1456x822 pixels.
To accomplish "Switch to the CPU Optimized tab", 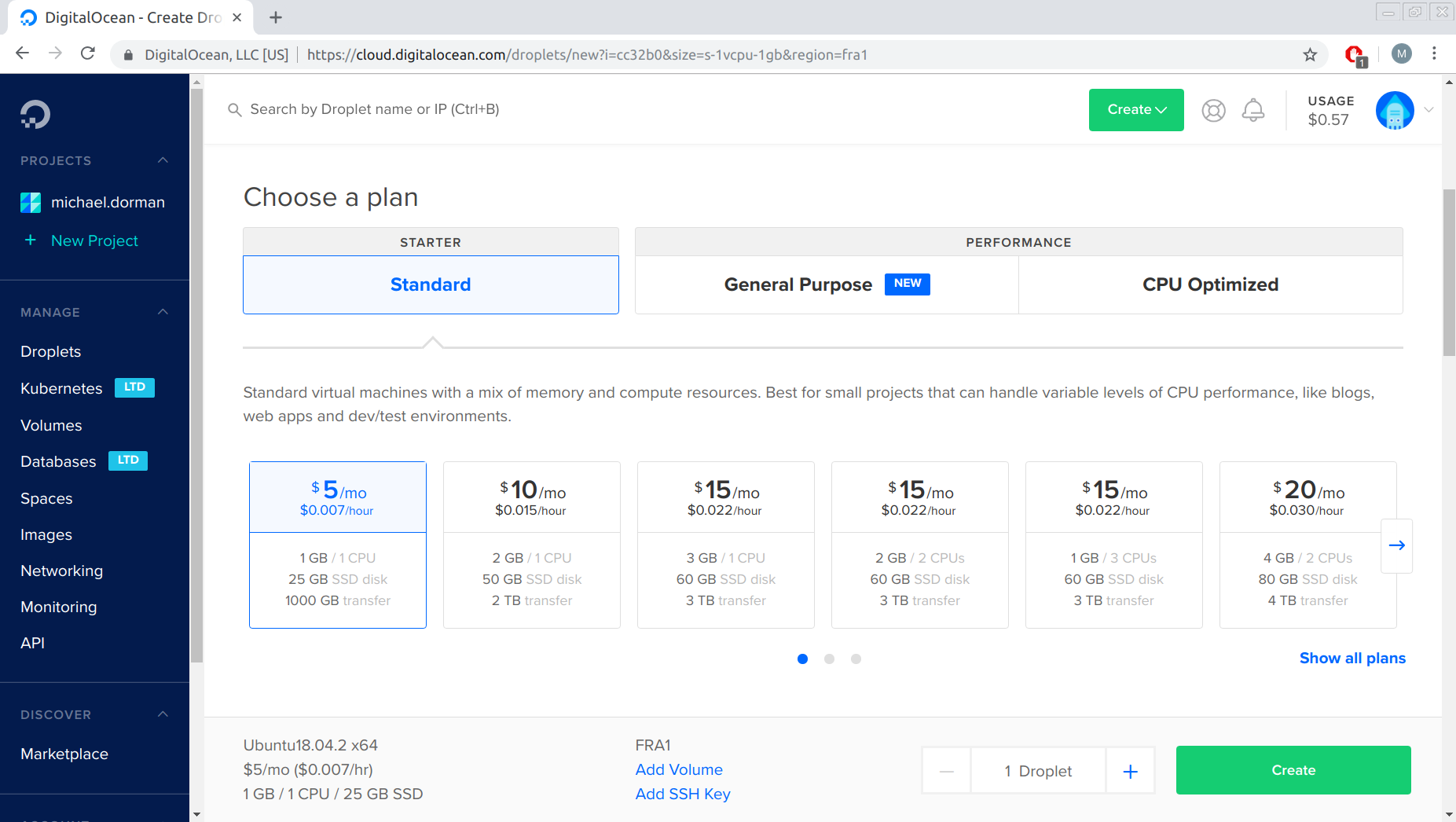I will point(1209,284).
